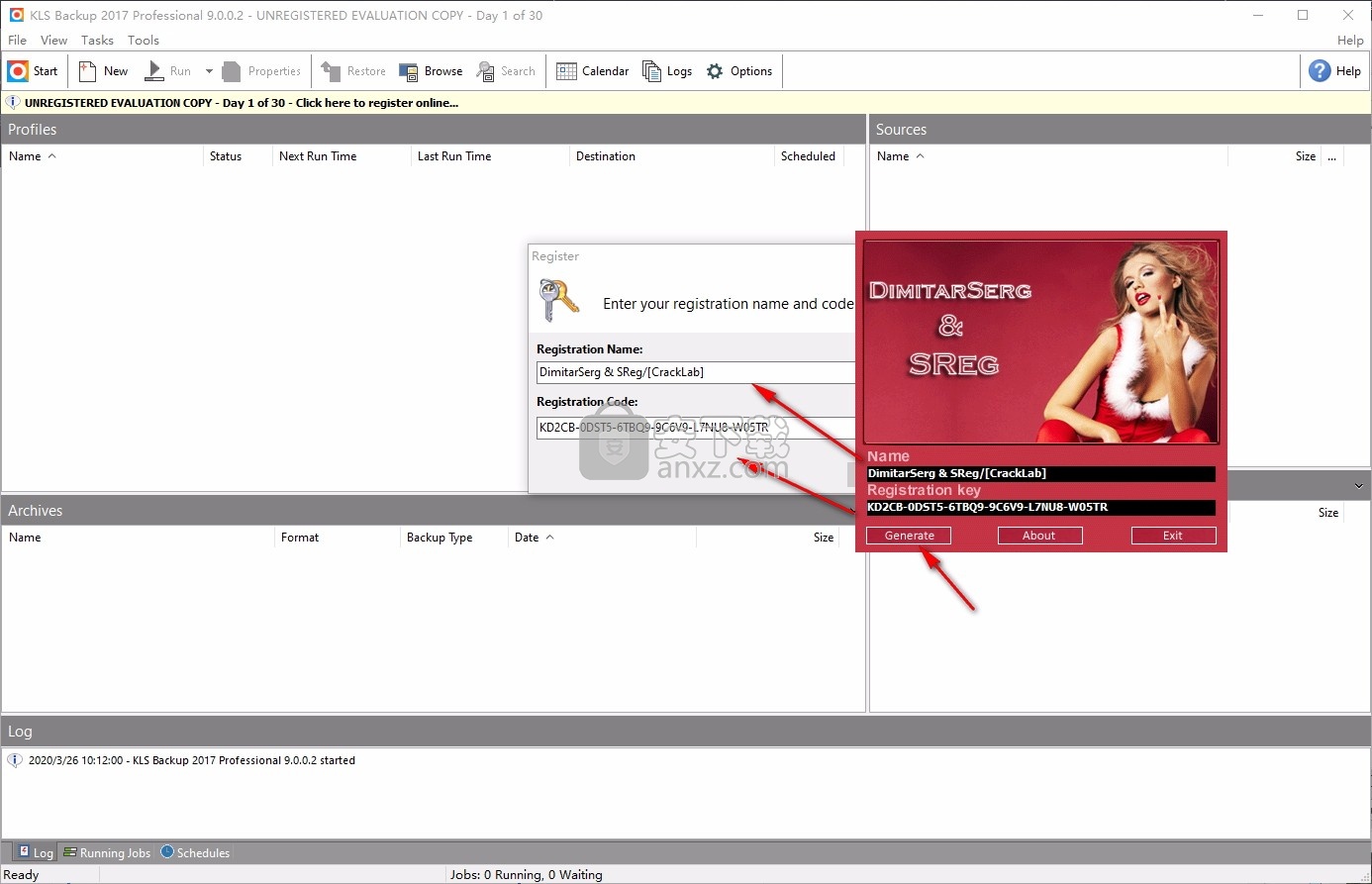The width and height of the screenshot is (1372, 884).
Task: Select the log entry KLS Backup started
Action: [192, 760]
